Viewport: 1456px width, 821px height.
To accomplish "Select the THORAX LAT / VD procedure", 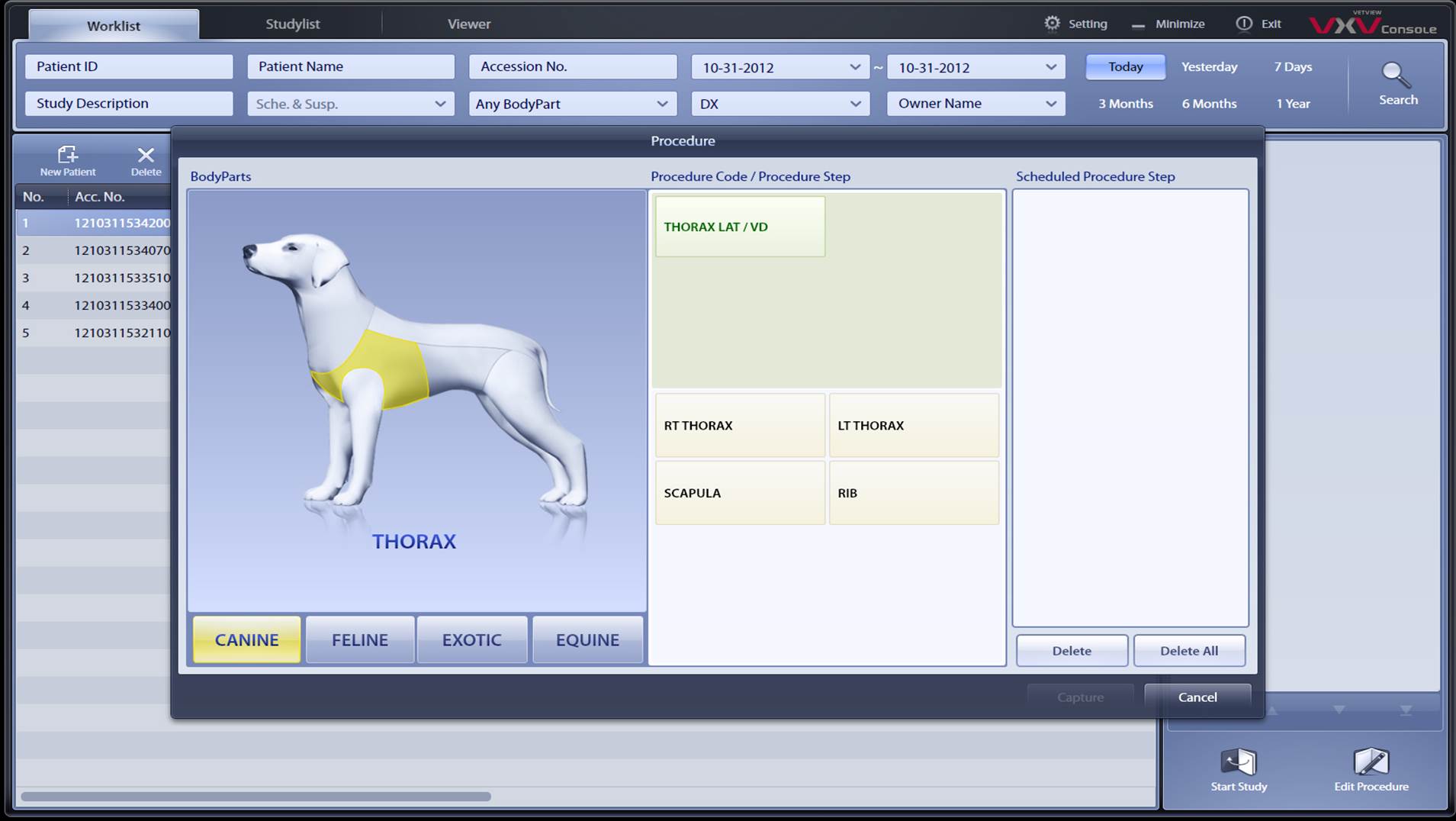I will click(x=739, y=226).
